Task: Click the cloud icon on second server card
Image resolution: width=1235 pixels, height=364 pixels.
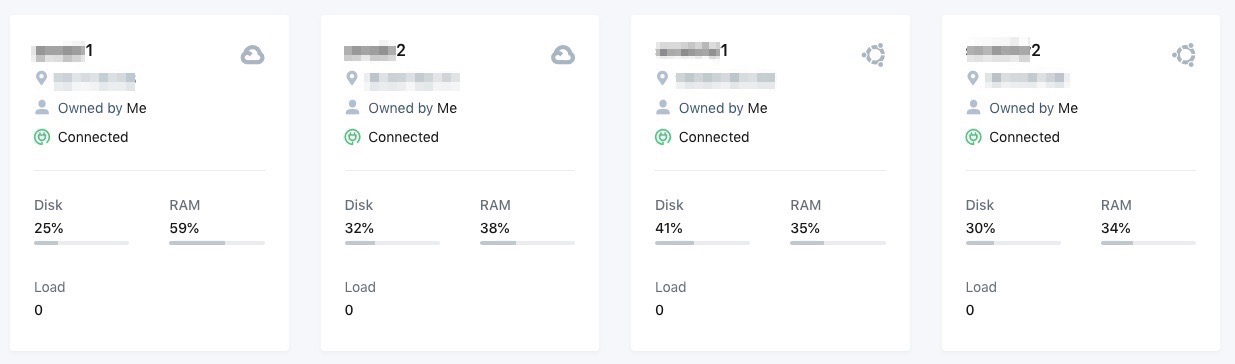Action: (563, 55)
